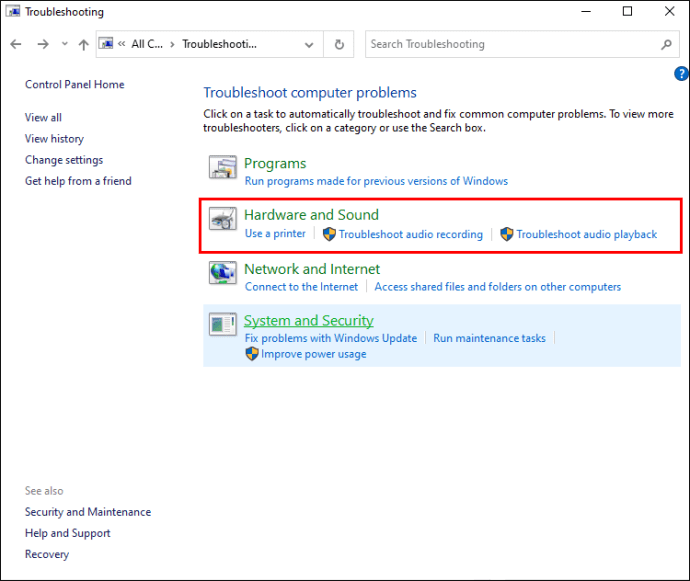690x581 pixels.
Task: Click shield icon beside audio playback
Action: (x=507, y=234)
